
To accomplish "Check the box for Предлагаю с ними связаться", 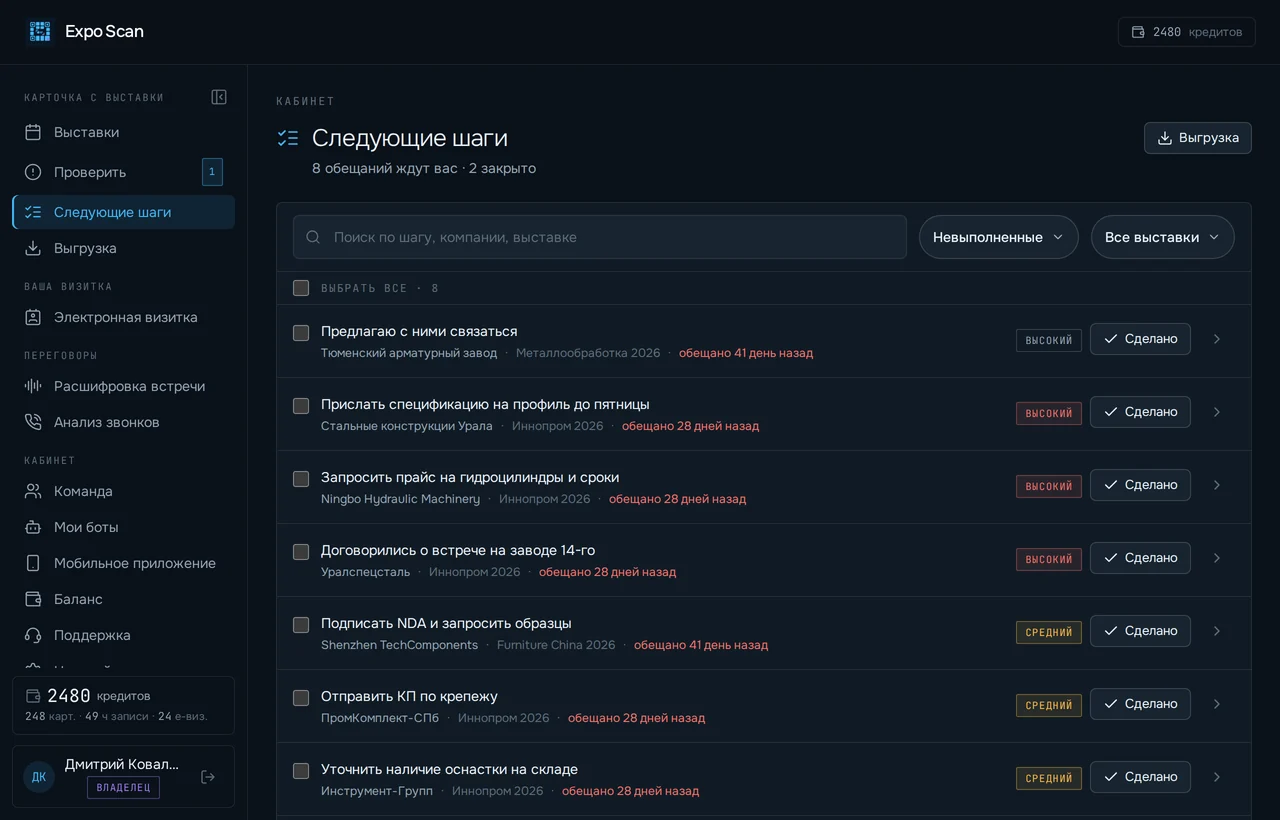I will pos(301,333).
